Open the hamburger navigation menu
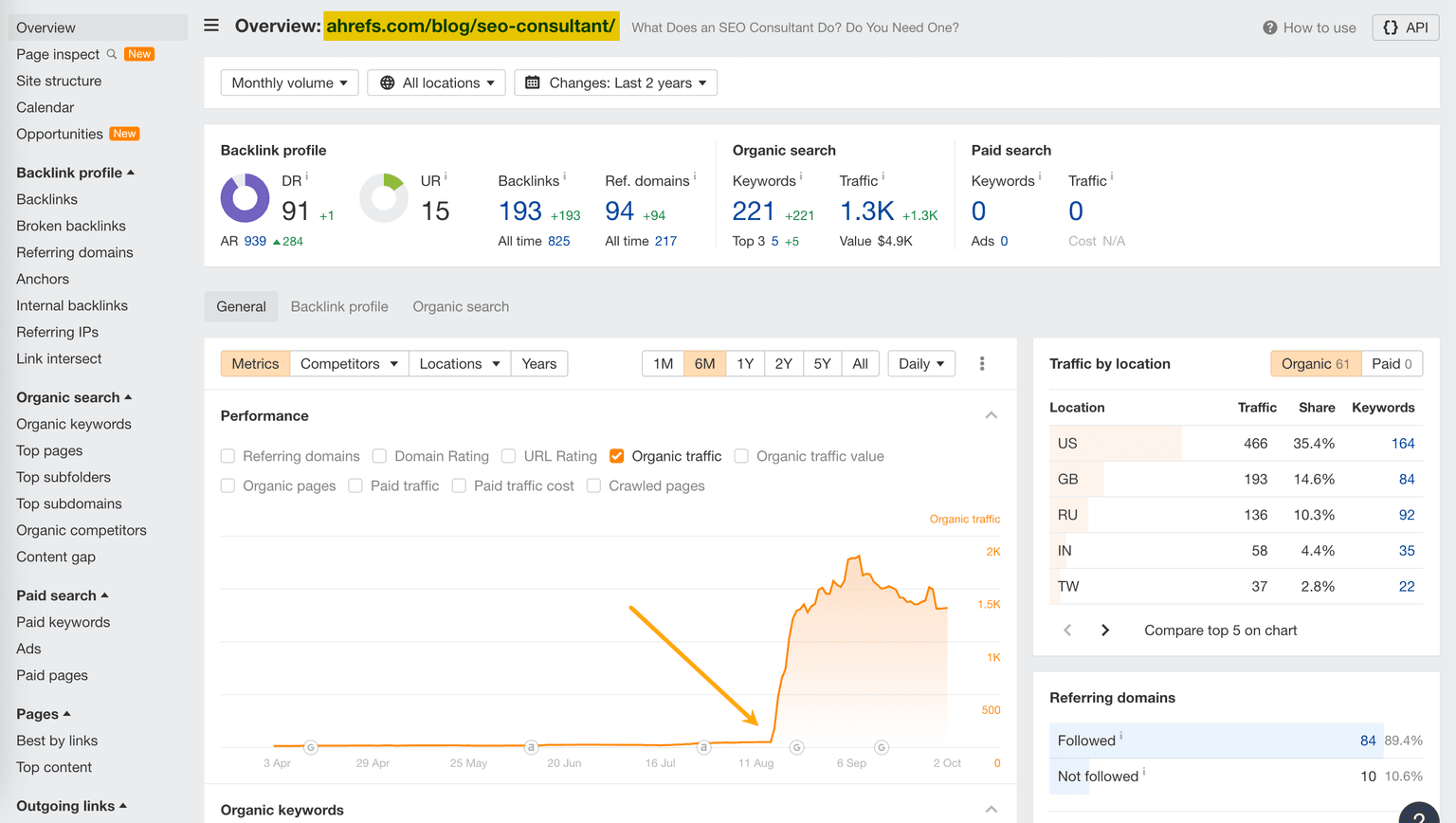The height and width of the screenshot is (823, 1456). coord(210,26)
